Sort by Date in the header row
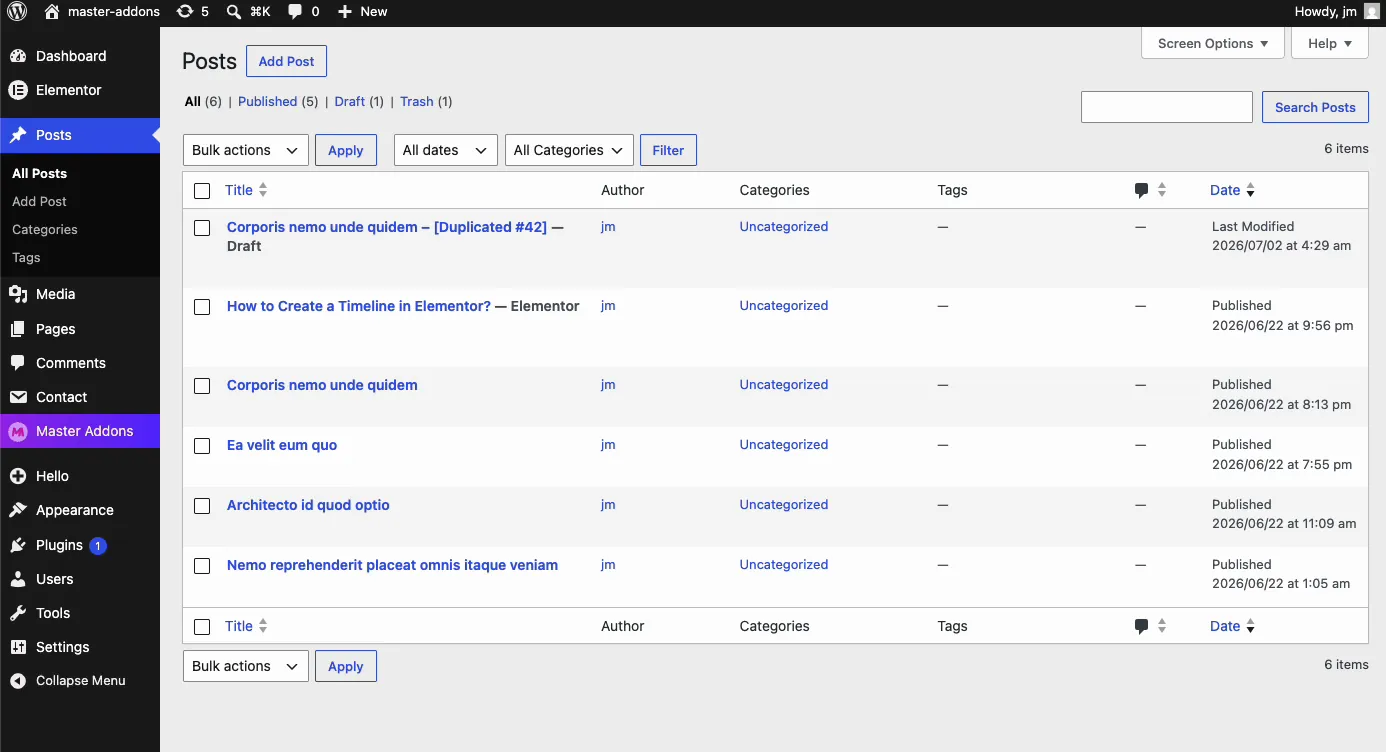This screenshot has height=752, width=1386. click(x=1232, y=190)
